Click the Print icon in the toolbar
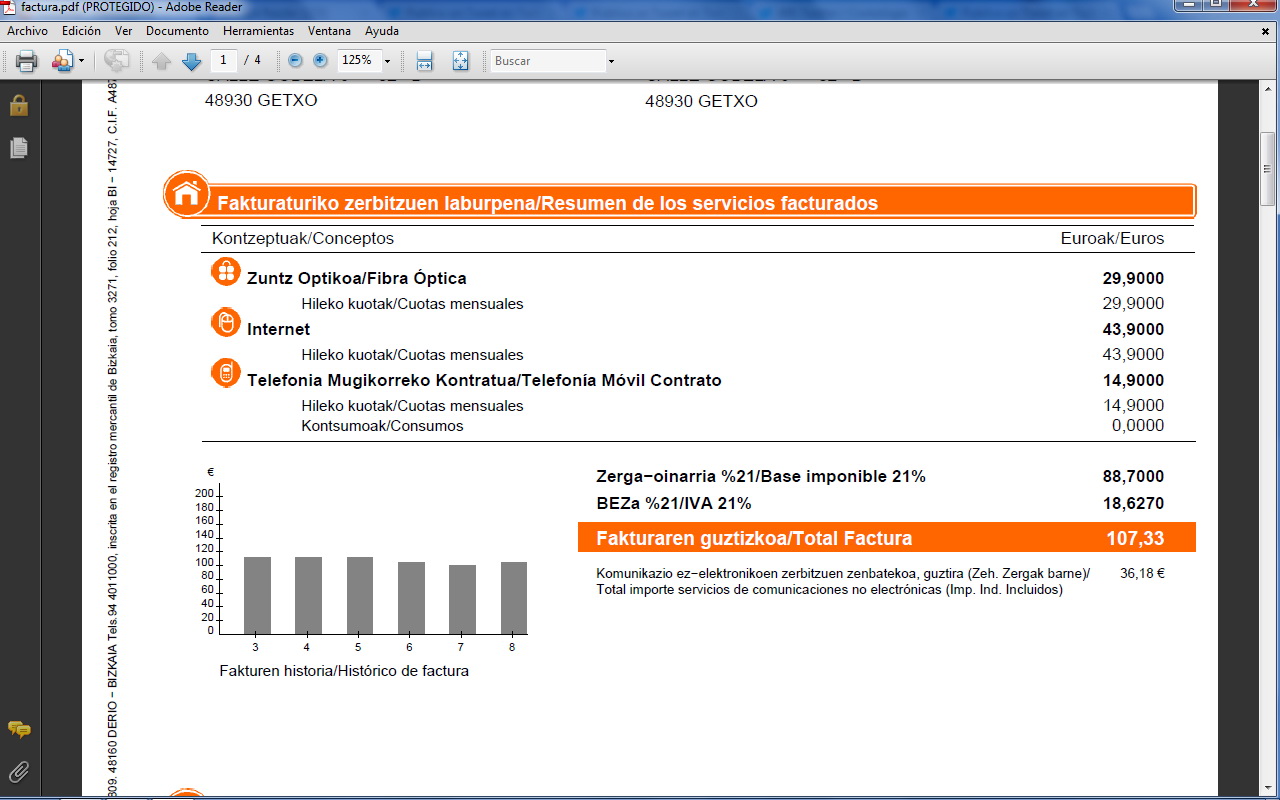 point(27,61)
